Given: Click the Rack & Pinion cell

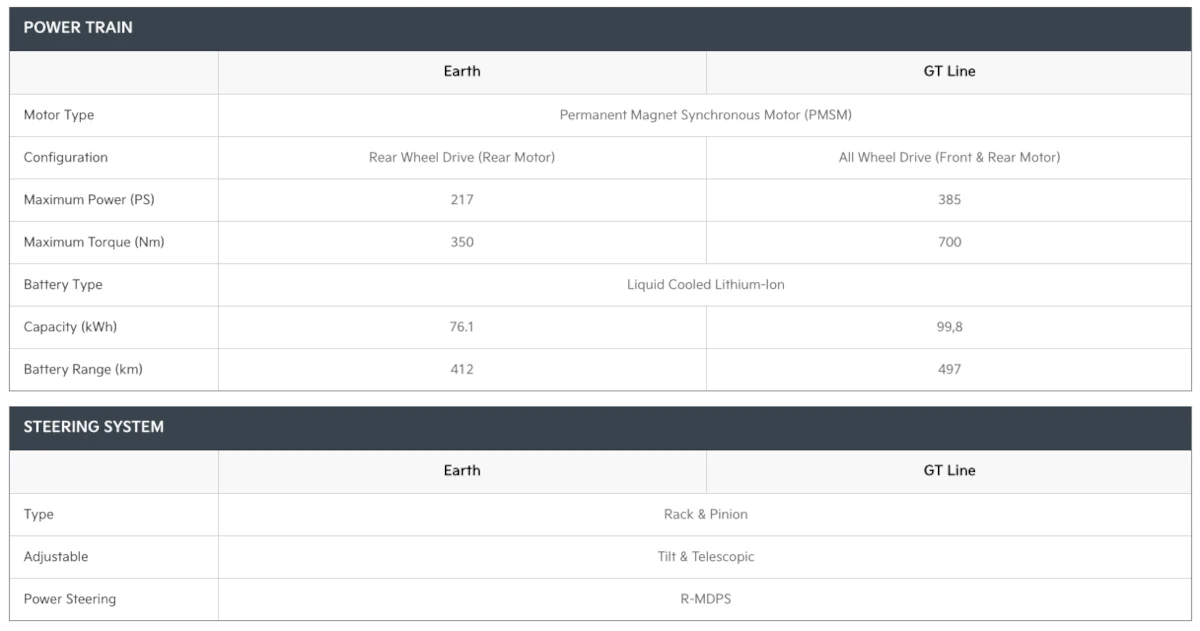Looking at the screenshot, I should 705,514.
